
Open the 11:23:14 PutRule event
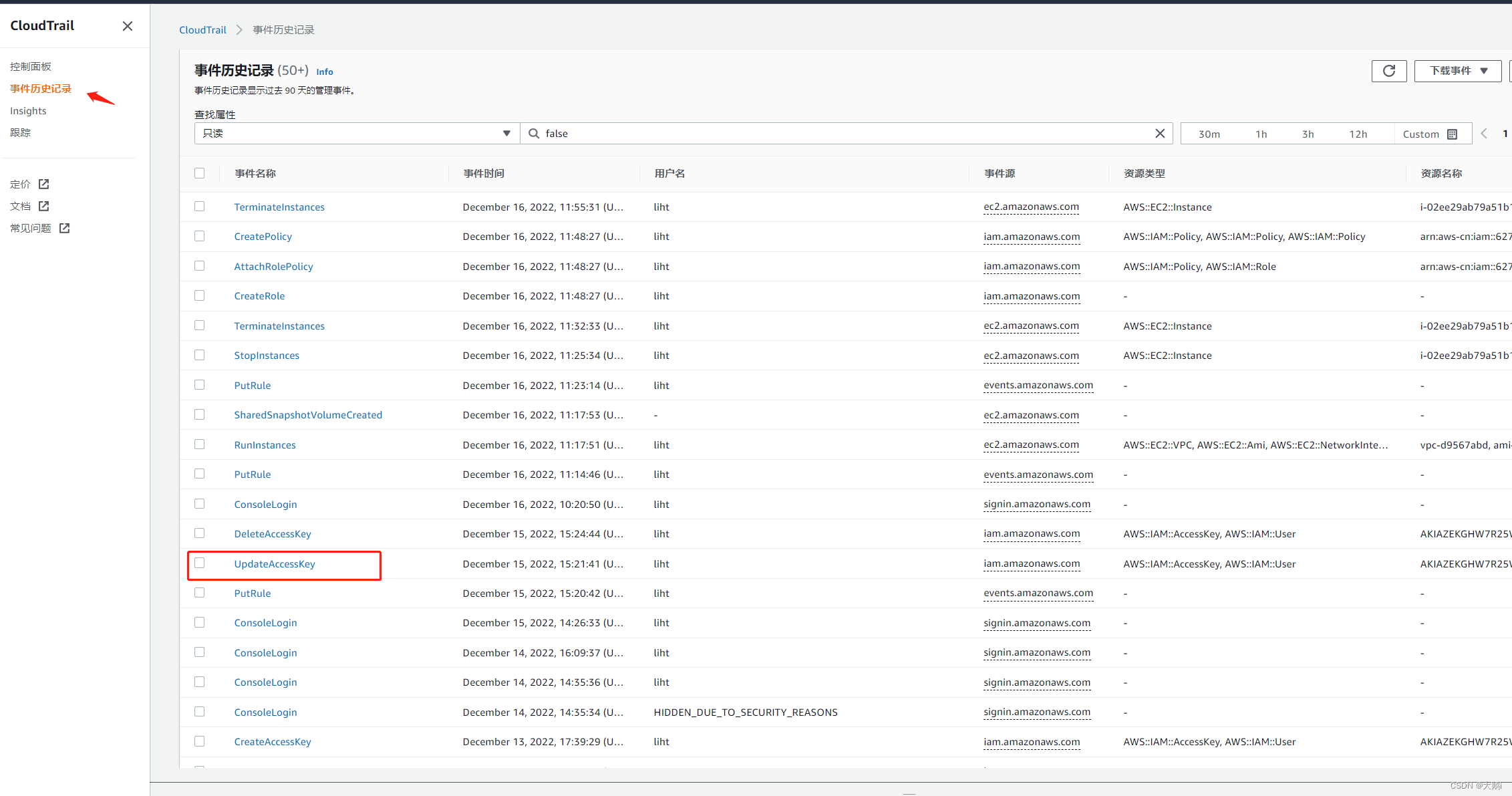(x=253, y=386)
